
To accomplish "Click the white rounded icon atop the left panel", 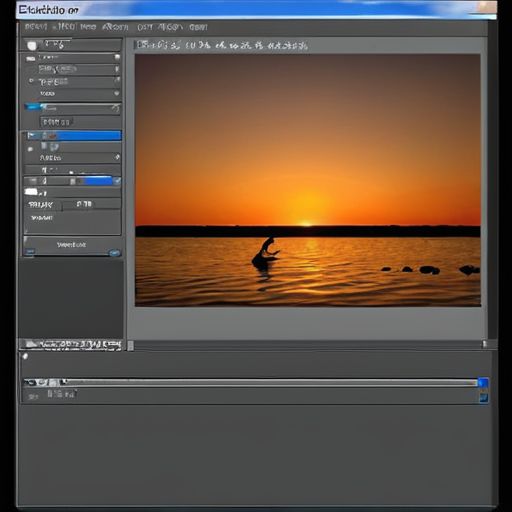I will coord(32,46).
